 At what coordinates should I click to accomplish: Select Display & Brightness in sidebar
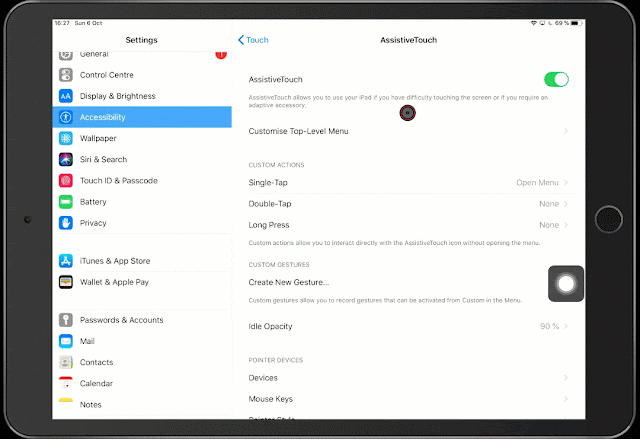pos(142,96)
